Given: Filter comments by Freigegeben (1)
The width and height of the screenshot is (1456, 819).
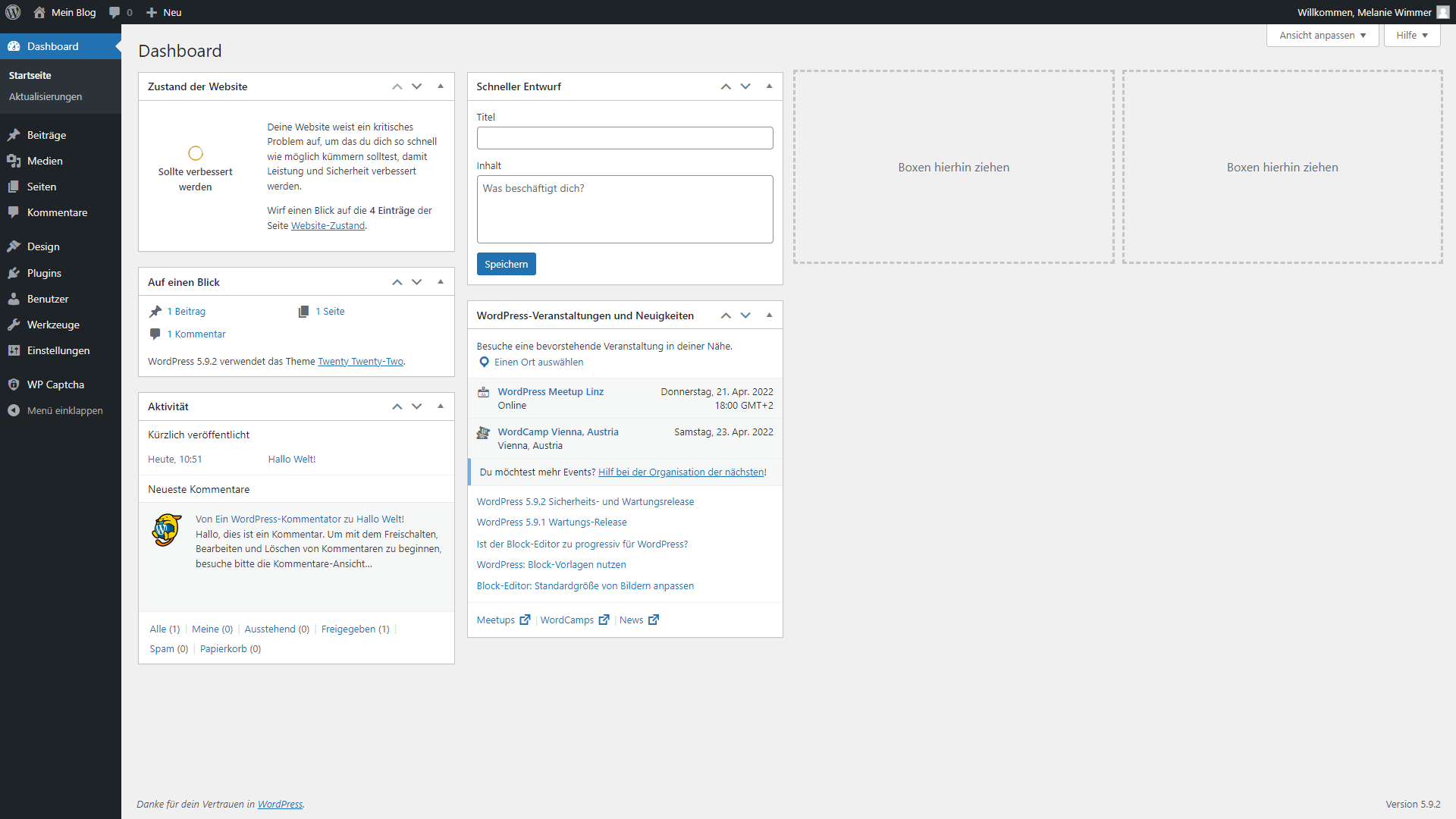Looking at the screenshot, I should [355, 629].
